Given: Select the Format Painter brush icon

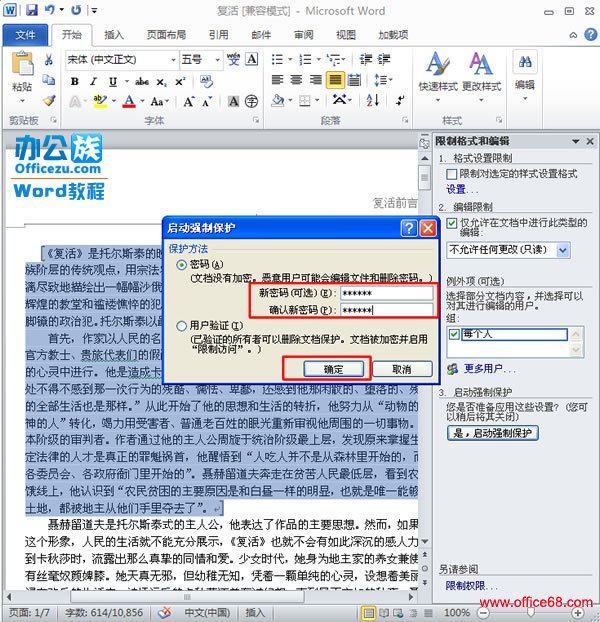Looking at the screenshot, I should 50,100.
